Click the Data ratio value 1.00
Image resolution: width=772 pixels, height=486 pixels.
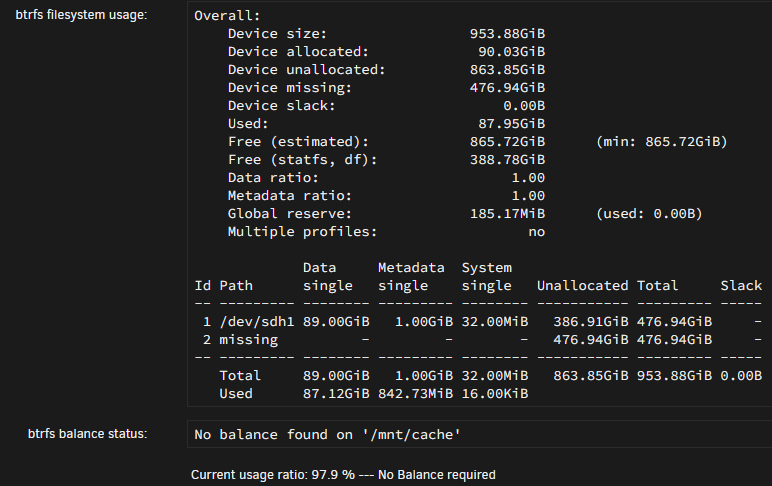pyautogui.click(x=528, y=178)
